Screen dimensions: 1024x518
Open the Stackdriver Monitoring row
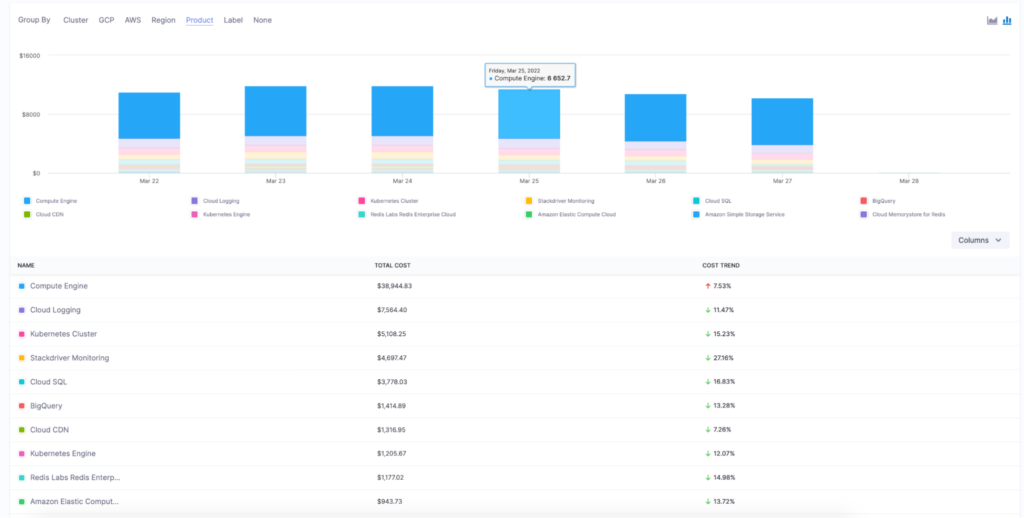tap(514, 358)
